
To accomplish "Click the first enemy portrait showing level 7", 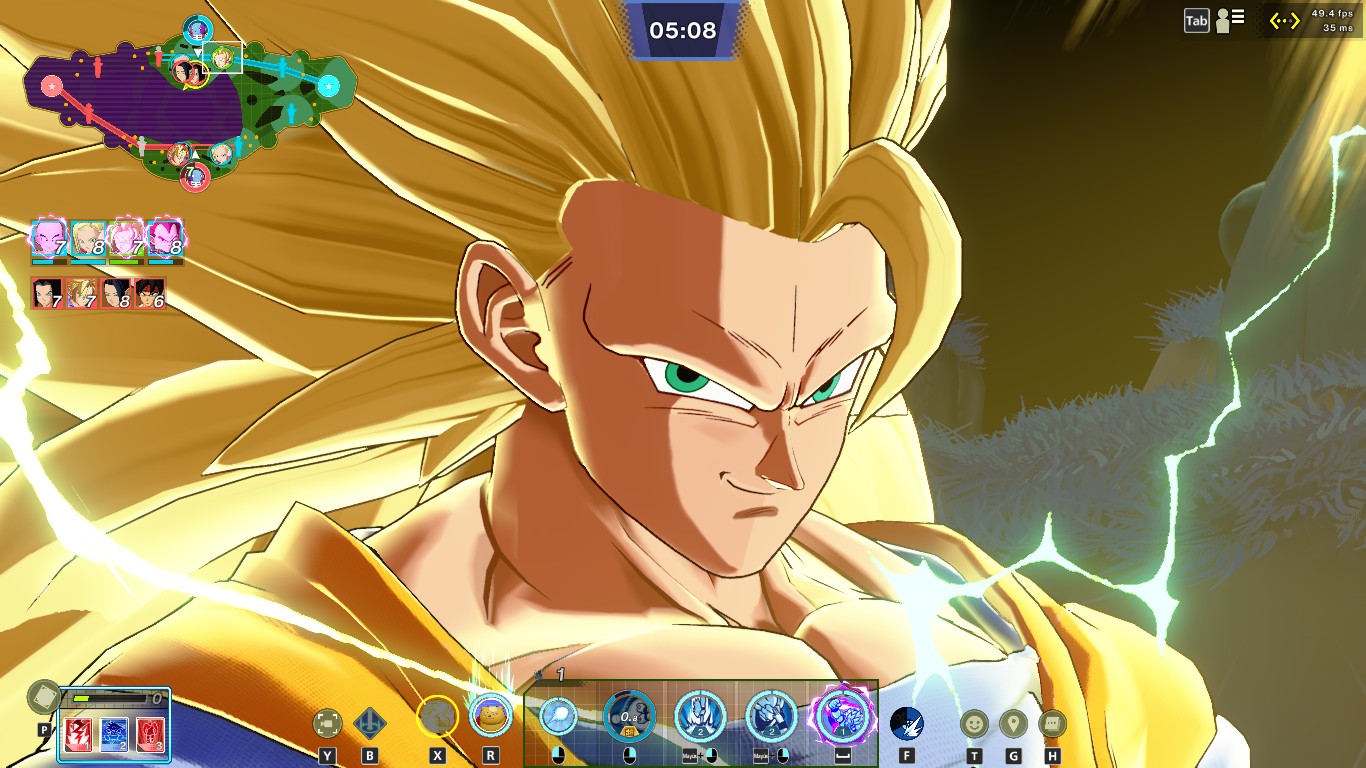I will pos(47,293).
